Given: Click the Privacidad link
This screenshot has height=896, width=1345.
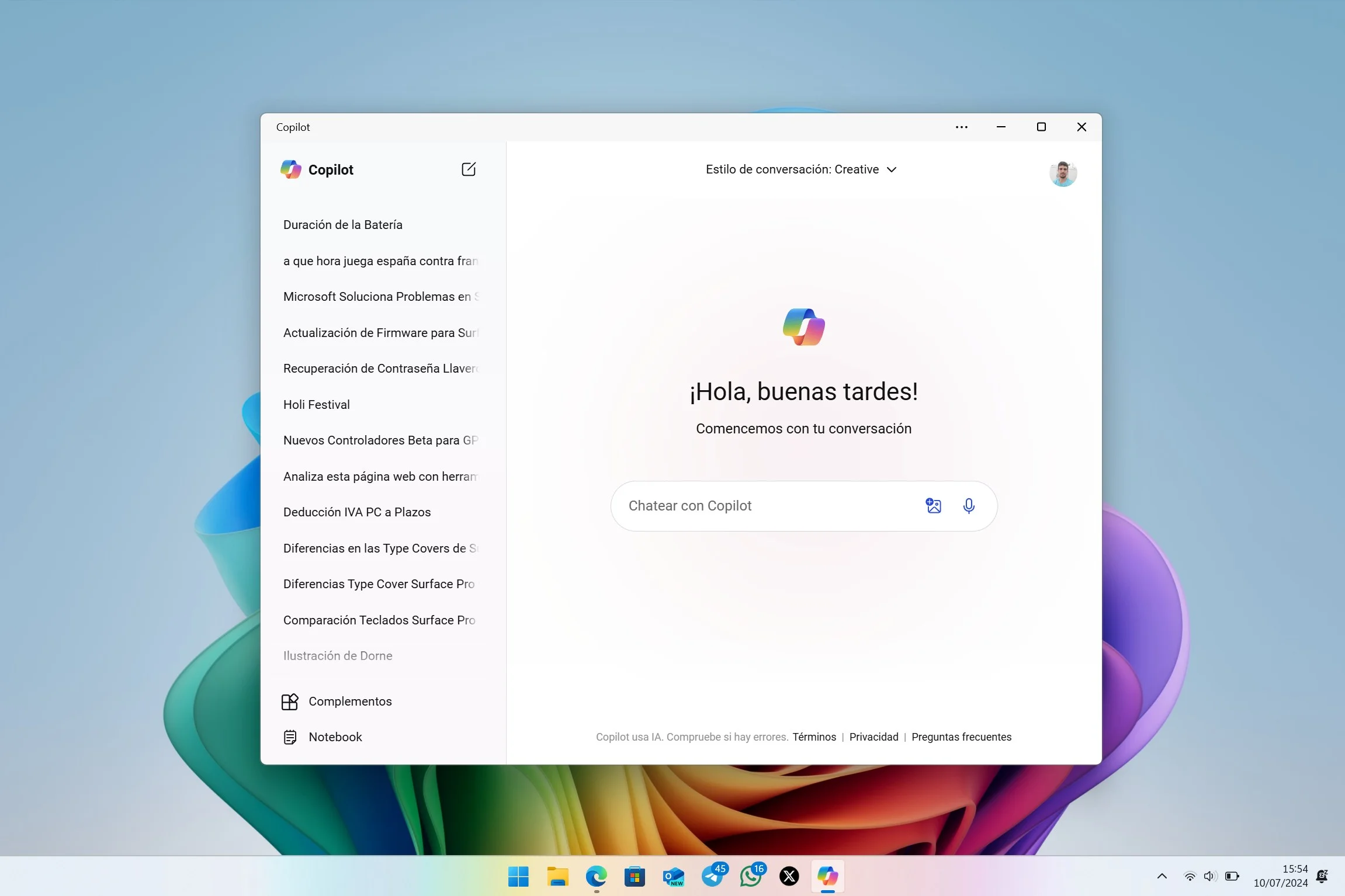Looking at the screenshot, I should click(873, 737).
